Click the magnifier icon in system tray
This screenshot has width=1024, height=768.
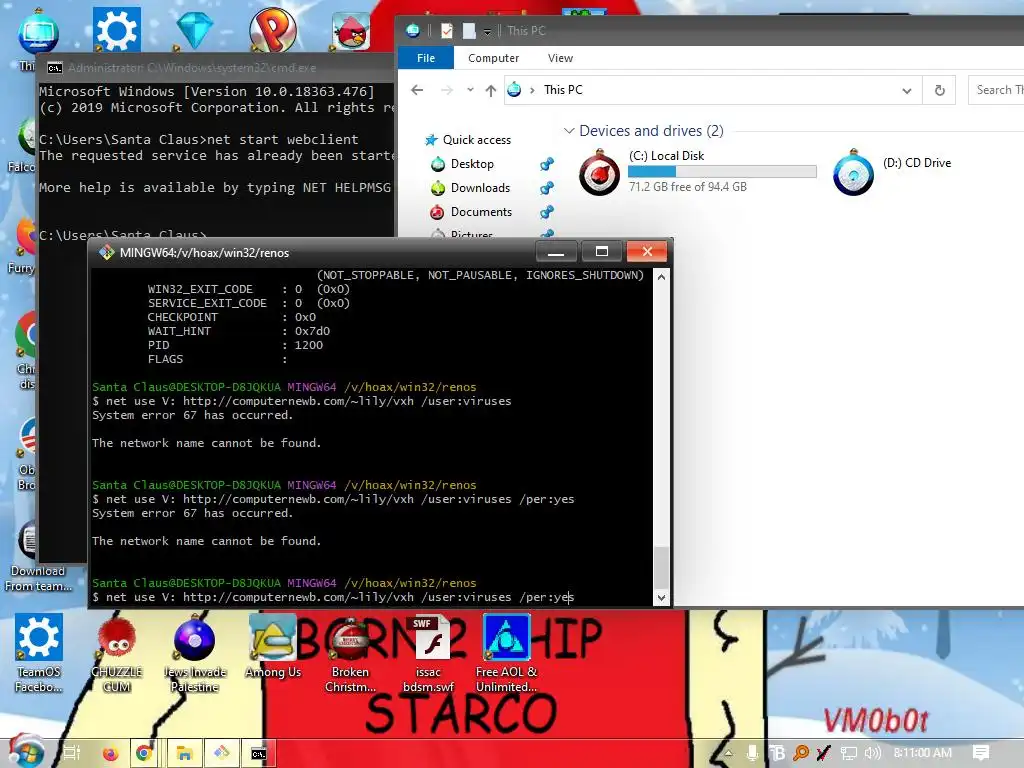801,753
